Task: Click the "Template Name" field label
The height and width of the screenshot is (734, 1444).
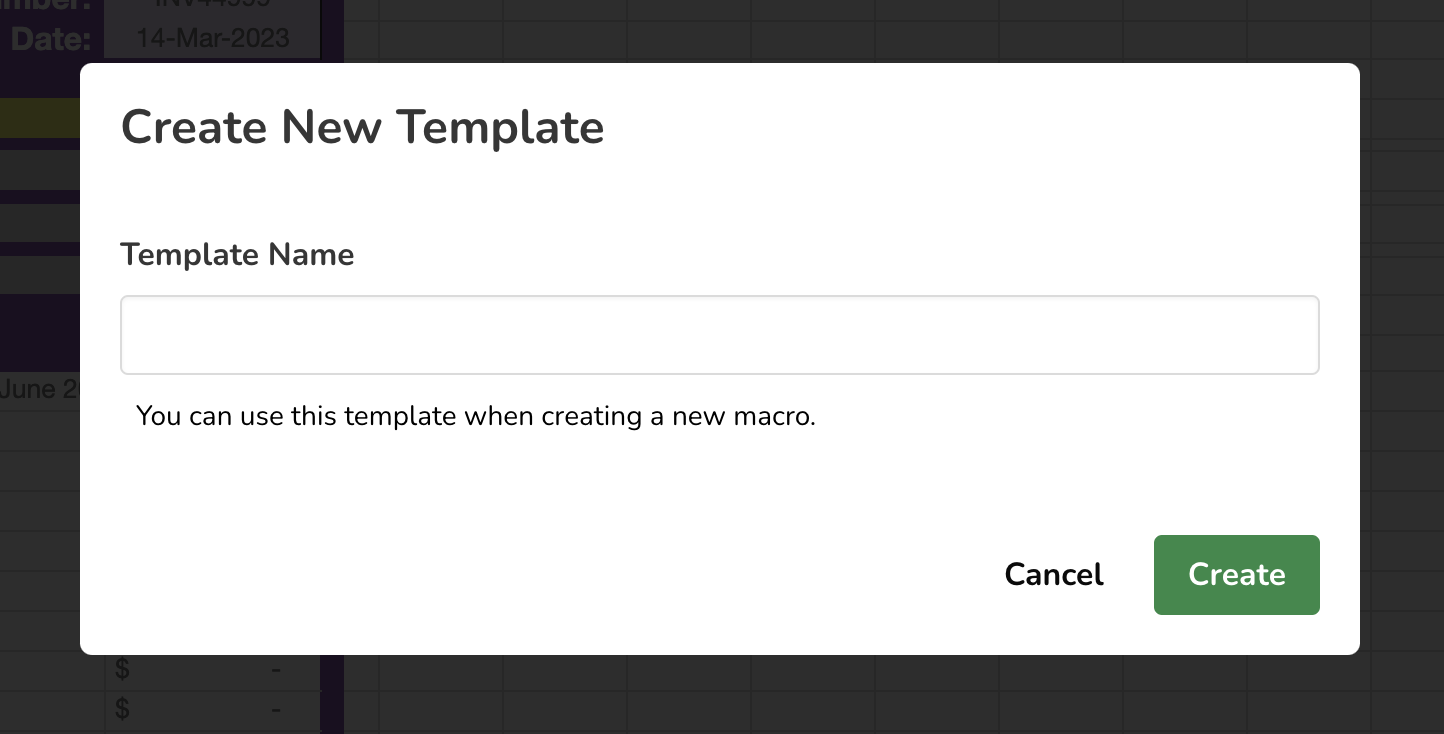Action: (237, 255)
